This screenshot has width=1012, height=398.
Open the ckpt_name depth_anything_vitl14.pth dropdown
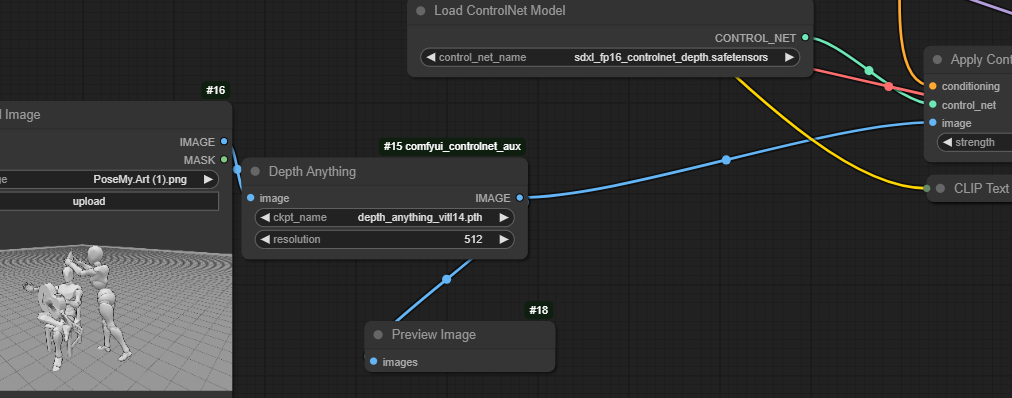[385, 217]
